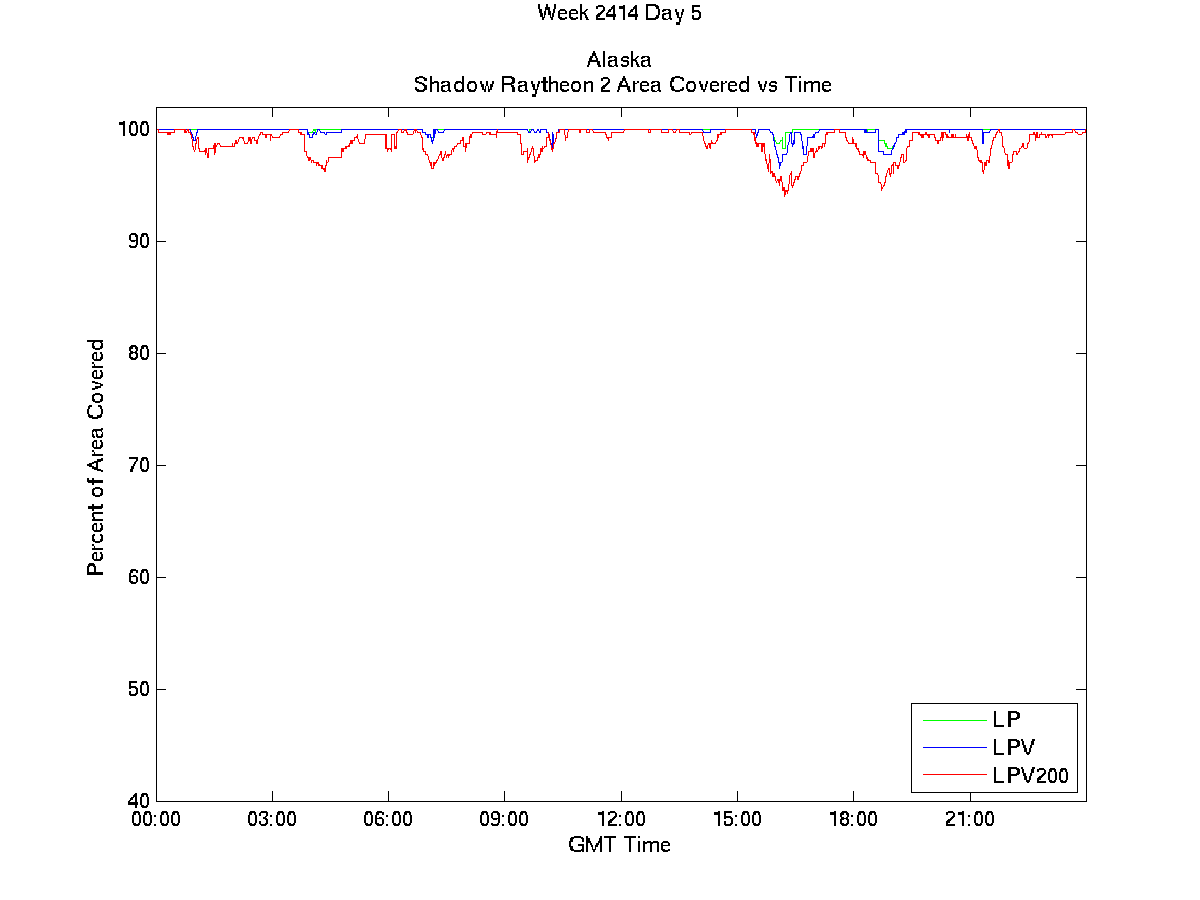Click the 00:00 x-axis tick label
This screenshot has width=1200, height=900.
click(157, 820)
